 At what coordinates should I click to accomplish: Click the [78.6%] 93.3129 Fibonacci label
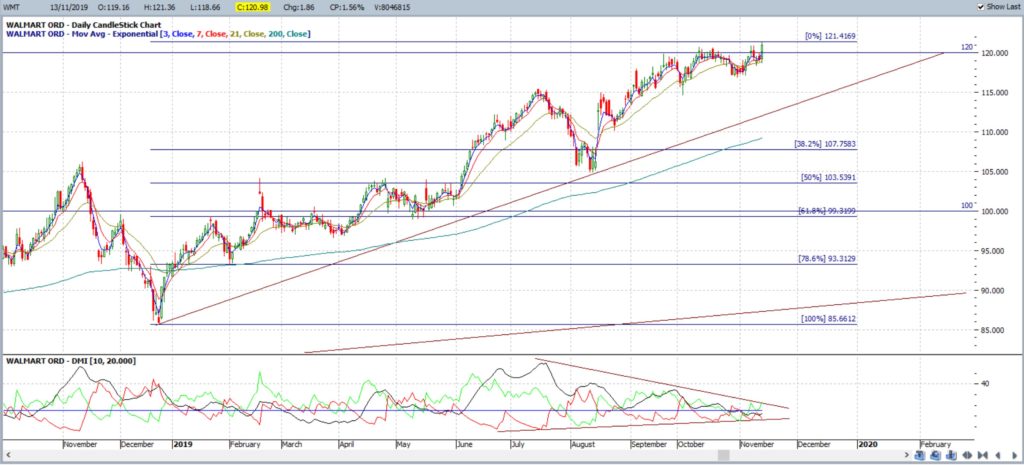click(827, 259)
